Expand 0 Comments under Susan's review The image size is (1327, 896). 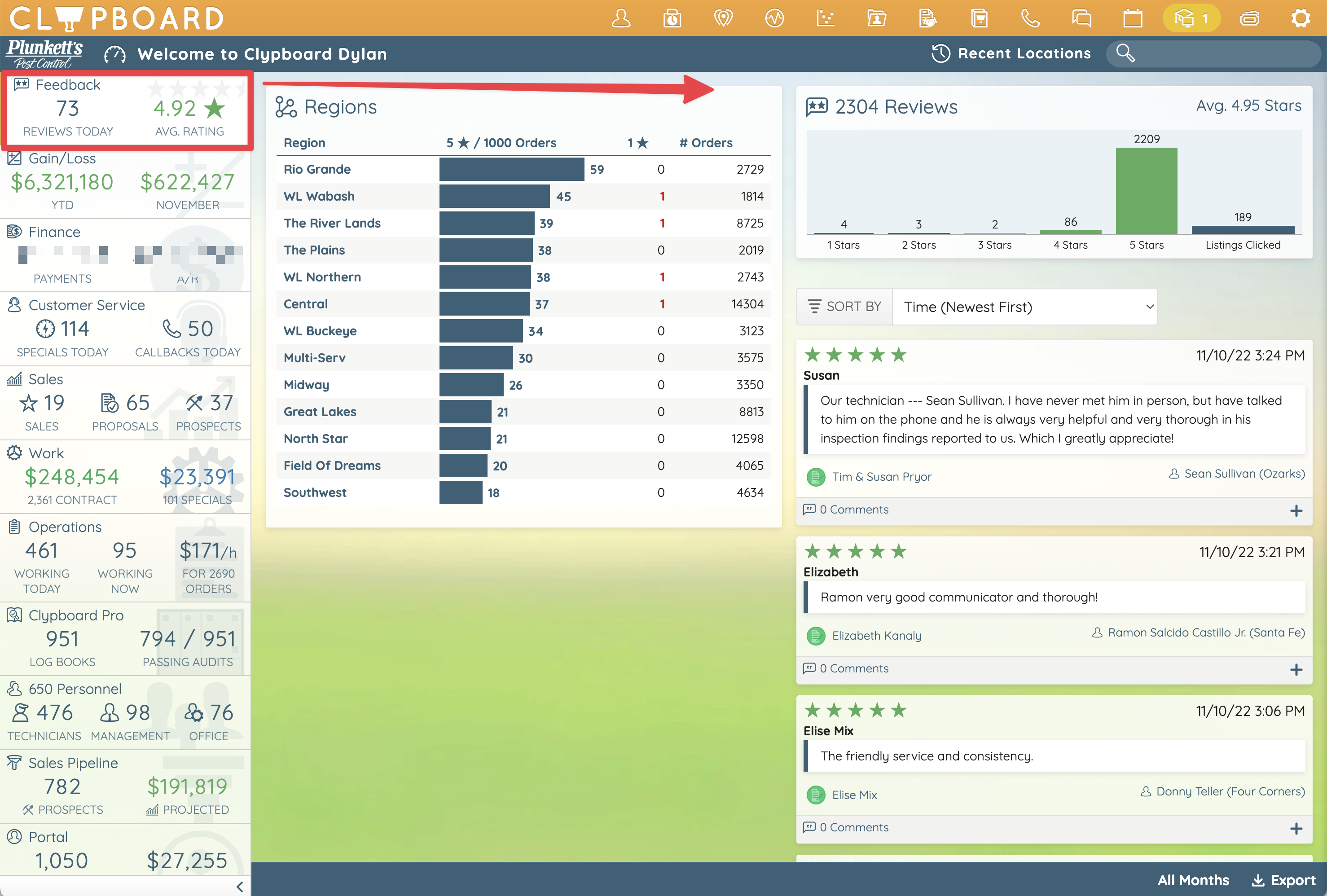pos(846,509)
